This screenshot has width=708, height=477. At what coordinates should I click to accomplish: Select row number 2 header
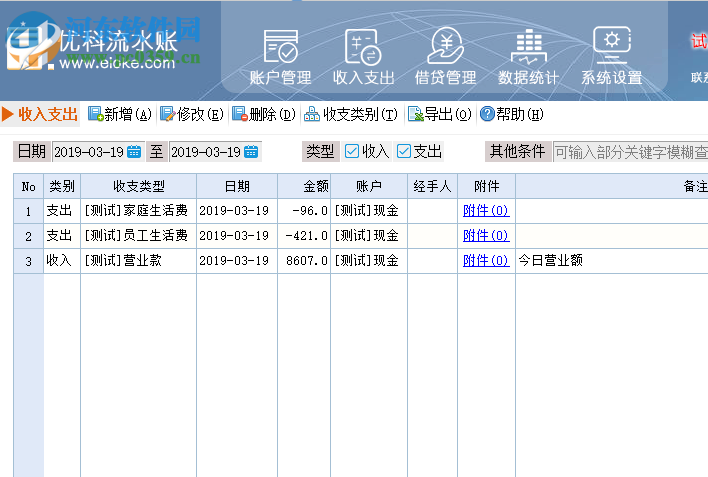coord(28,236)
